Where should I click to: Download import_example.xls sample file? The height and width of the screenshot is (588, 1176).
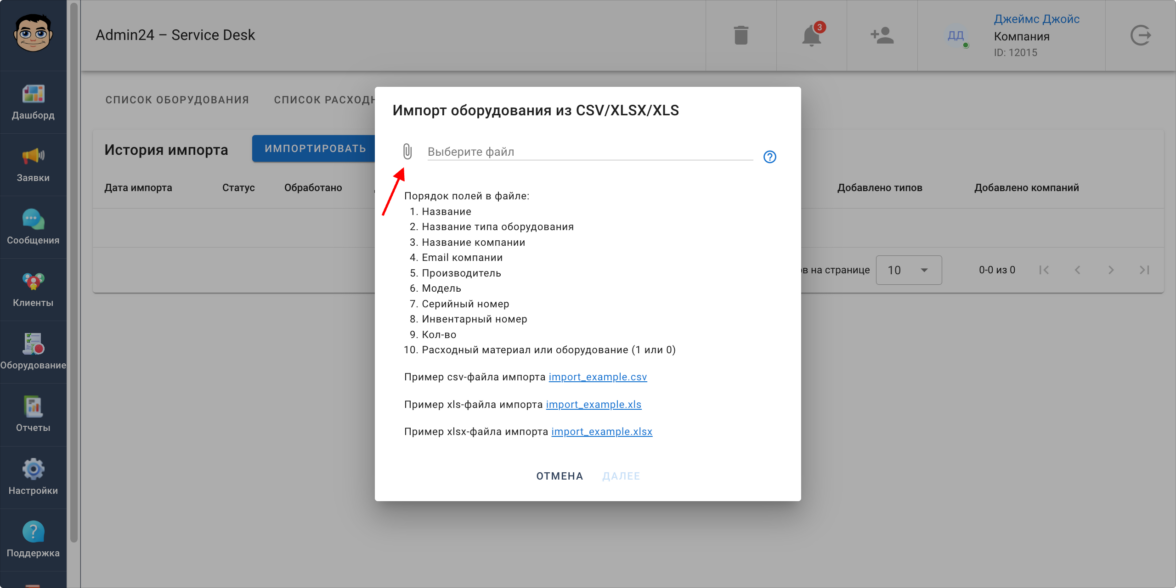coord(593,404)
